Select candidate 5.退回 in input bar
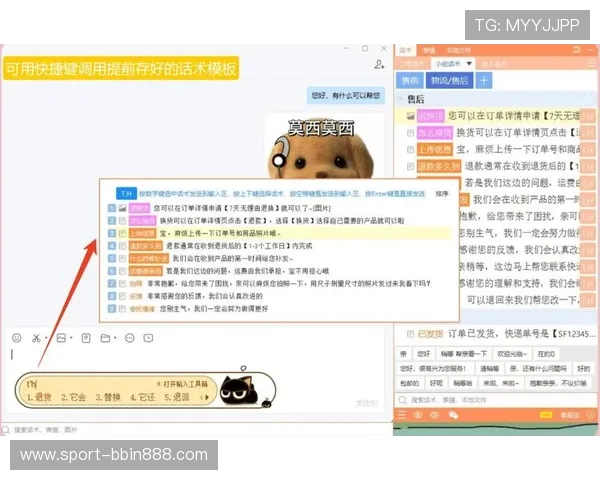This screenshot has width=600, height=480. coord(177,397)
